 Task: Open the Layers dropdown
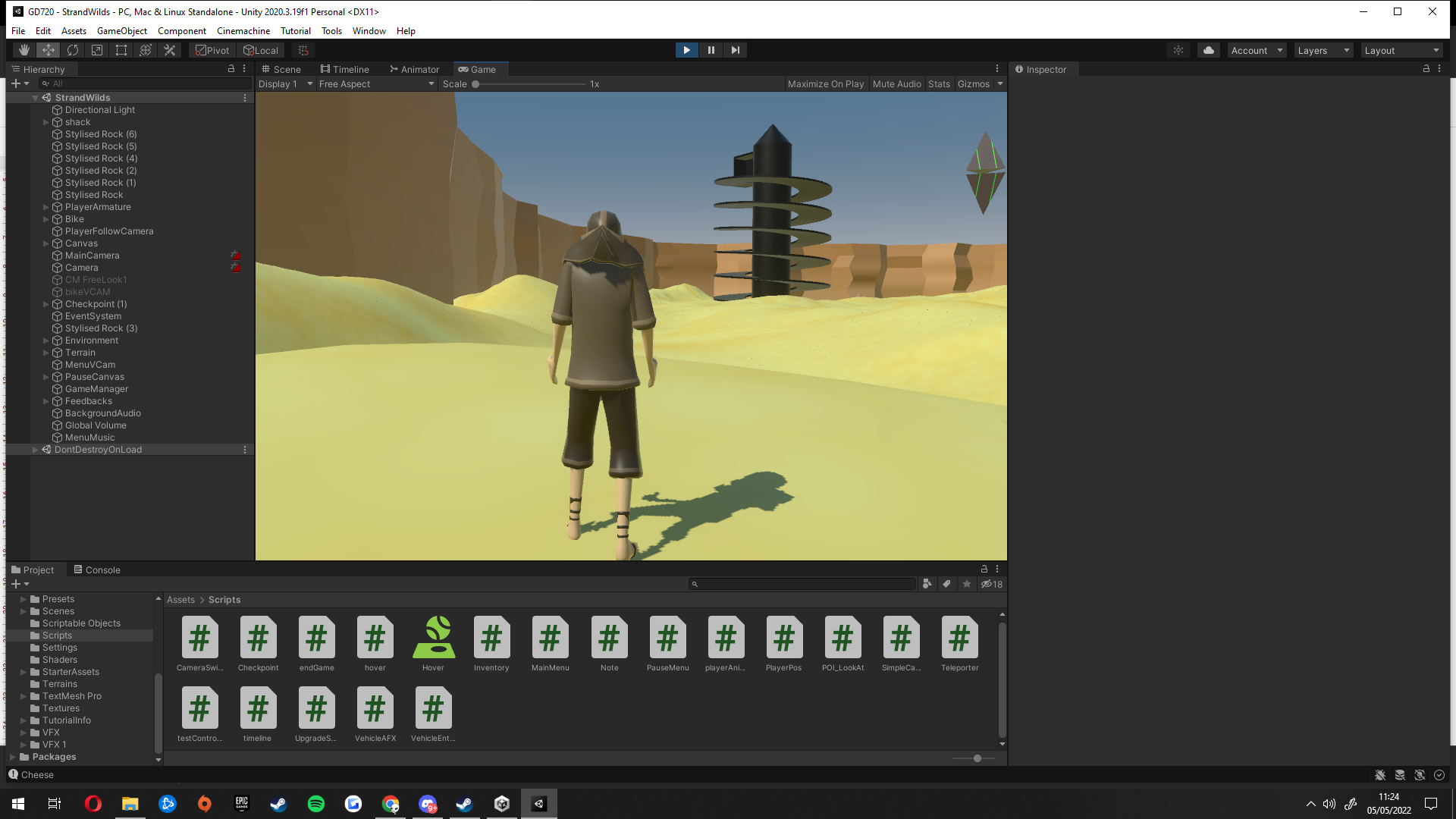tap(1323, 51)
